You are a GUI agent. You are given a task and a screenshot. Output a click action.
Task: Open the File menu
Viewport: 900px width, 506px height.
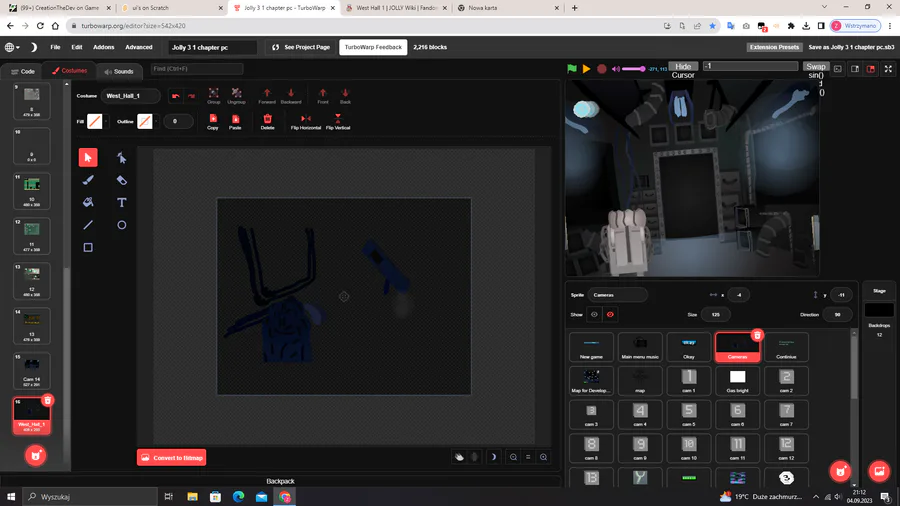coord(55,47)
